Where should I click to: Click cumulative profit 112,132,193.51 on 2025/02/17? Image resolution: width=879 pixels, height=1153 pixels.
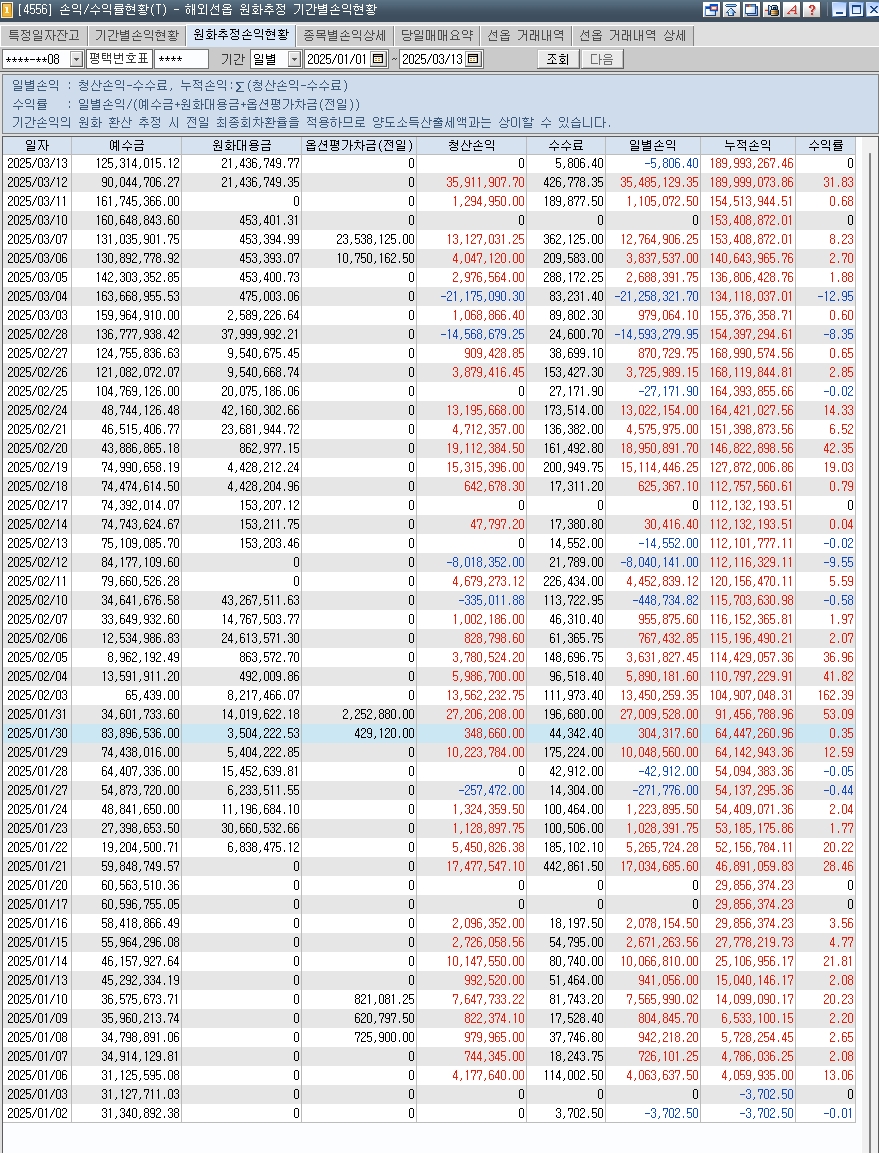[x=750, y=505]
